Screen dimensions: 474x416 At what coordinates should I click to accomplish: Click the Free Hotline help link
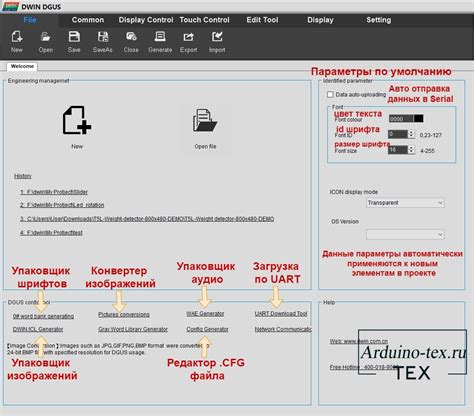point(363,367)
